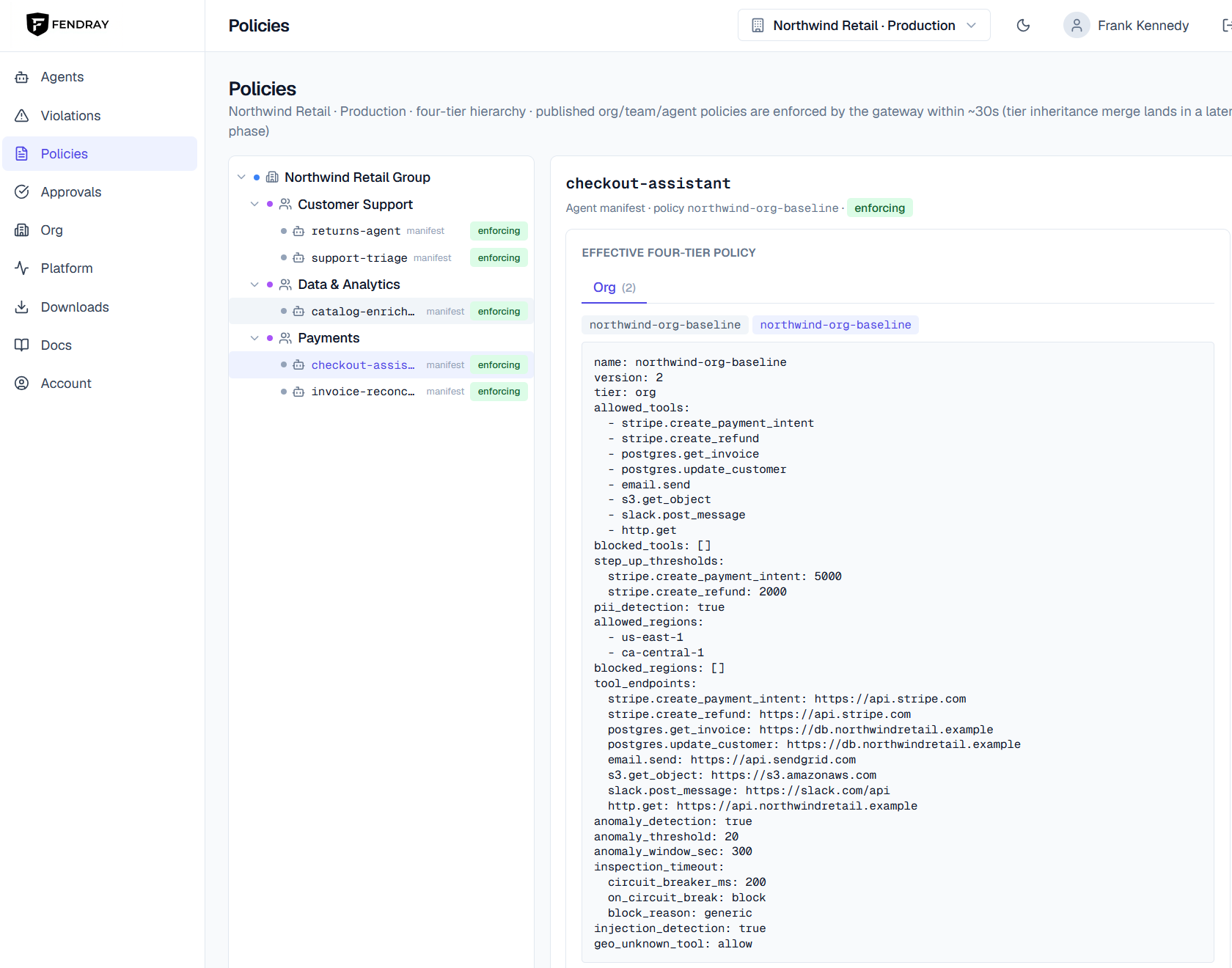Click the sign-out icon in header

[1226, 26]
